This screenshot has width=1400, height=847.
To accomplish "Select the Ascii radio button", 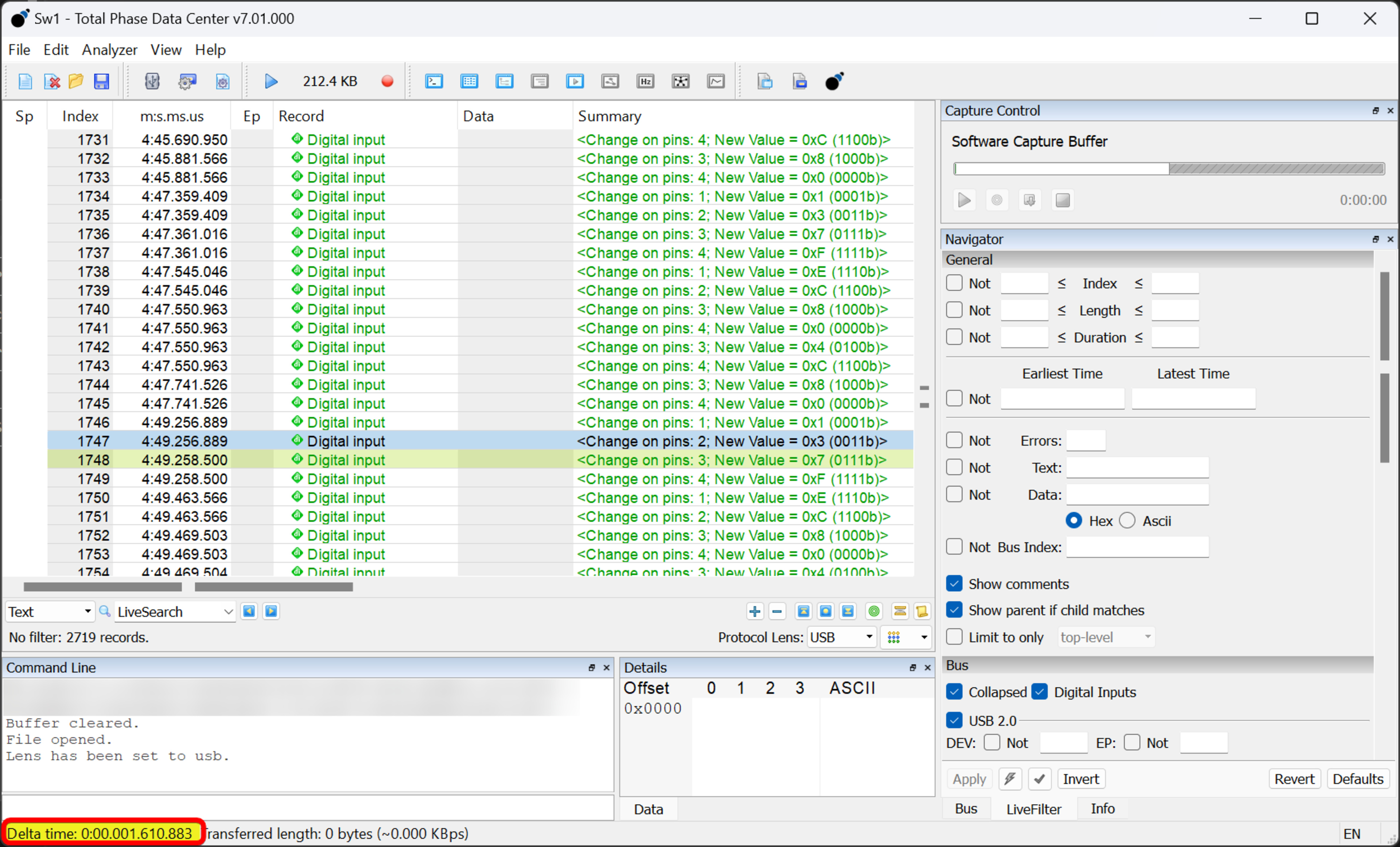I will pos(1127,520).
